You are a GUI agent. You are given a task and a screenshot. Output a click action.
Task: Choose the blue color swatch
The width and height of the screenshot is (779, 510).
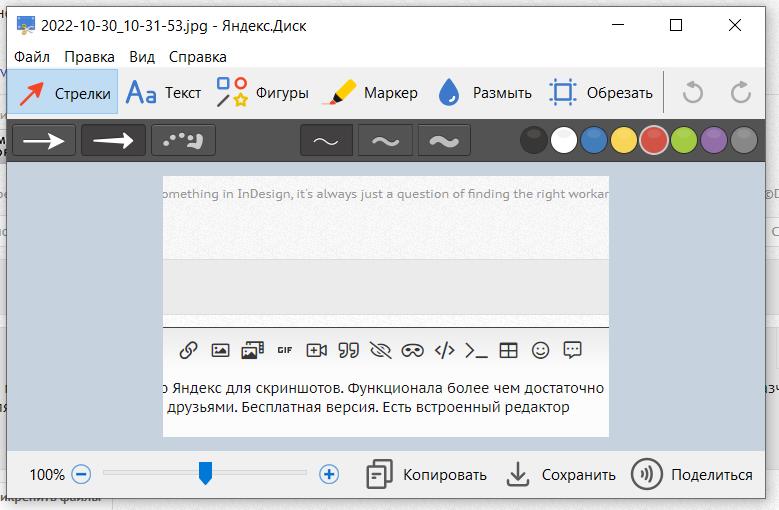[x=594, y=140]
